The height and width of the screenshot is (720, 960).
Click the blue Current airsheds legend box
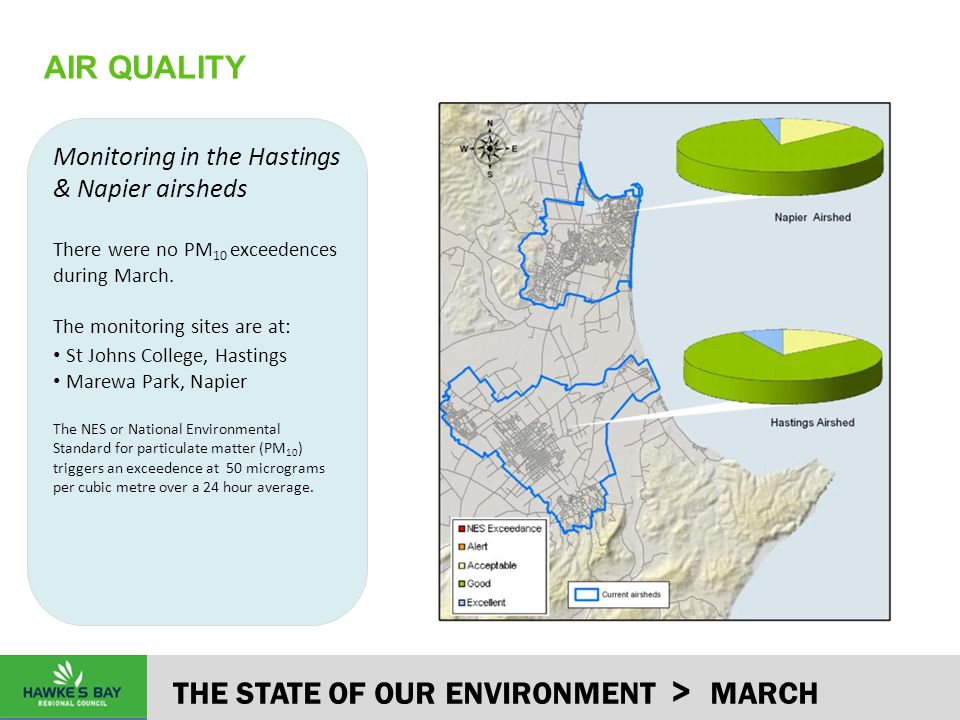(x=587, y=594)
